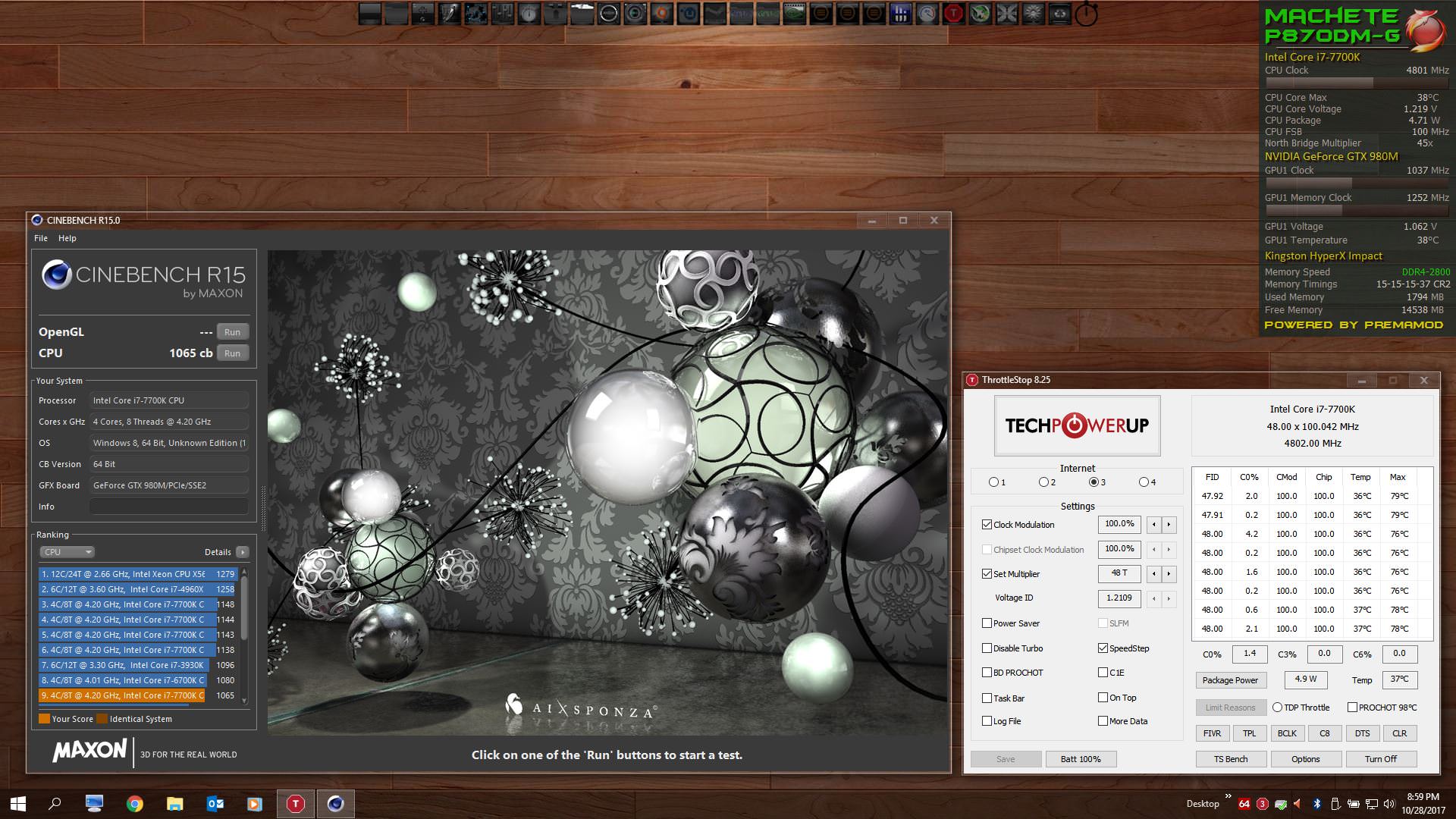Select TDP Throttle radio button
1456x819 pixels.
click(x=1277, y=708)
